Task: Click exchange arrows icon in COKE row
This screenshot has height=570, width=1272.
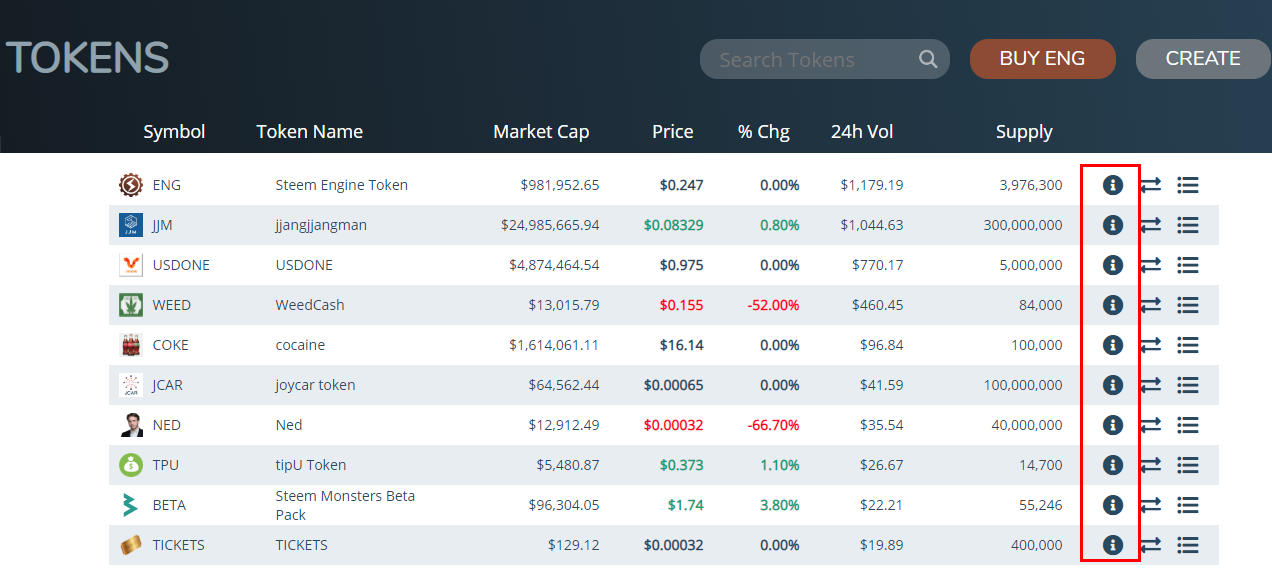Action: 1151,345
